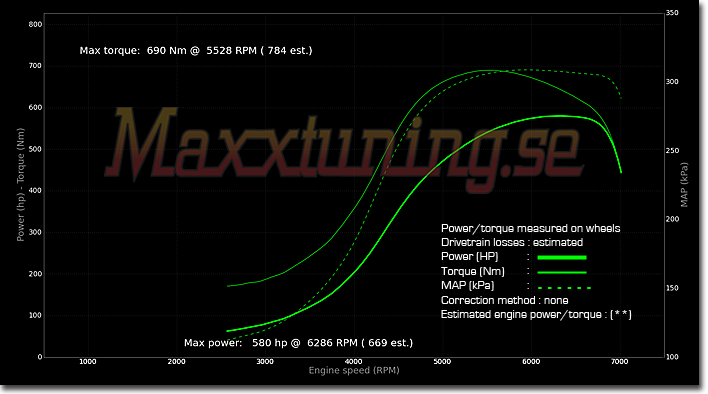
Task: Click the MAP (kPa) dashed legend sample
Action: click(564, 287)
